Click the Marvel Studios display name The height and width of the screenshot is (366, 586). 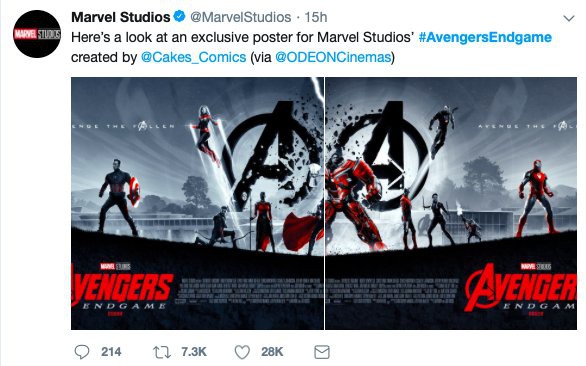(120, 17)
